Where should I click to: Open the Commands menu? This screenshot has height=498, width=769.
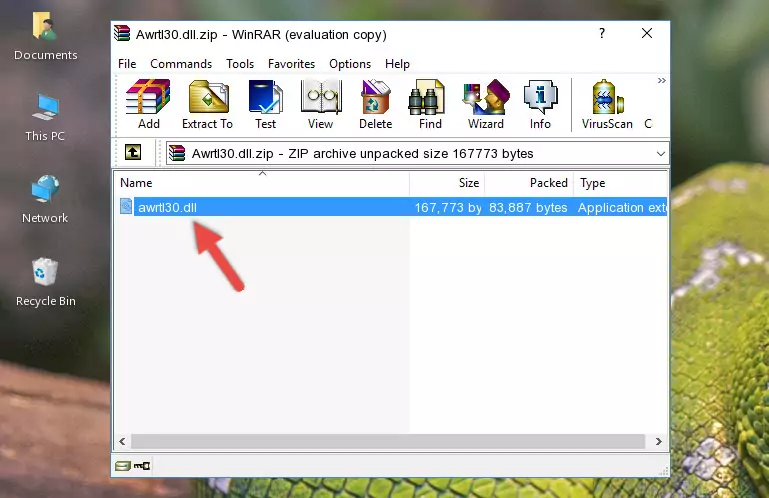[181, 64]
